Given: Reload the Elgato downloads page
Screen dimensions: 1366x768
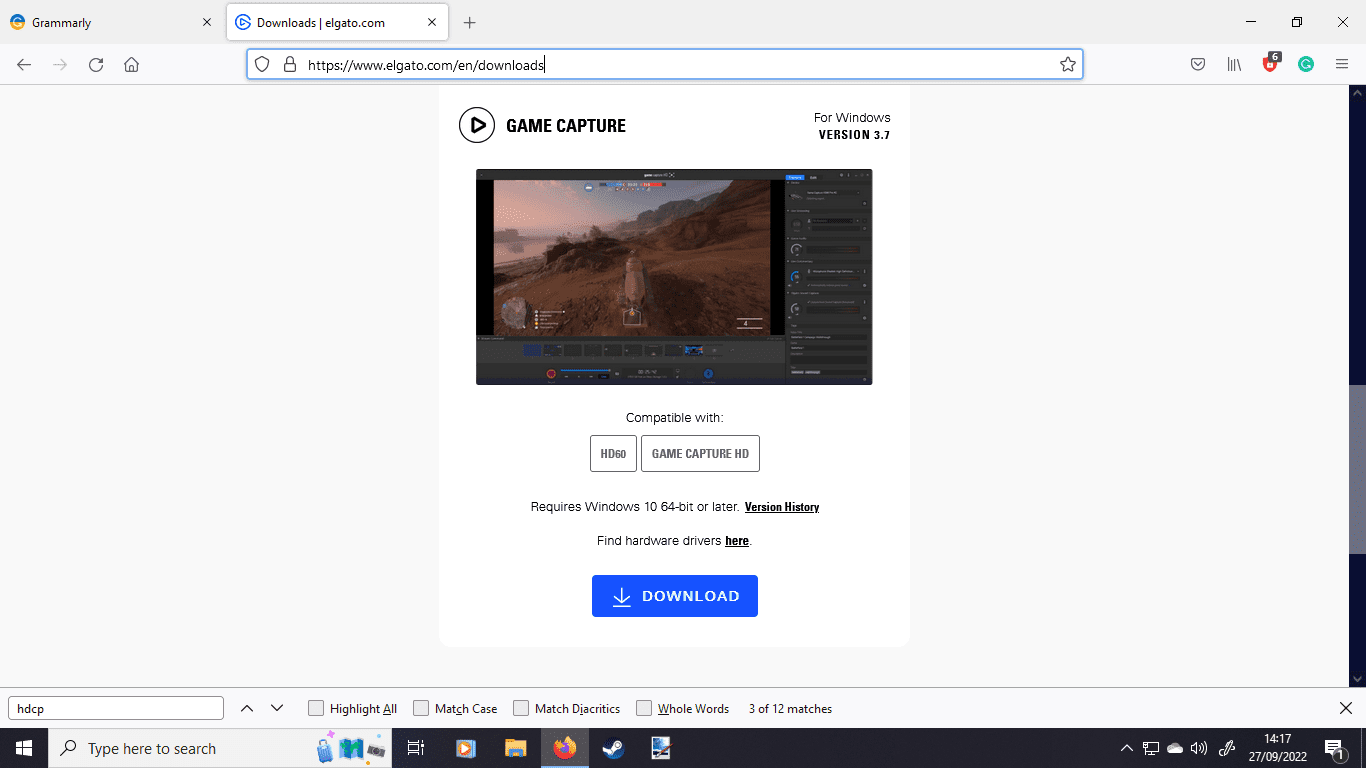Looking at the screenshot, I should [x=96, y=64].
